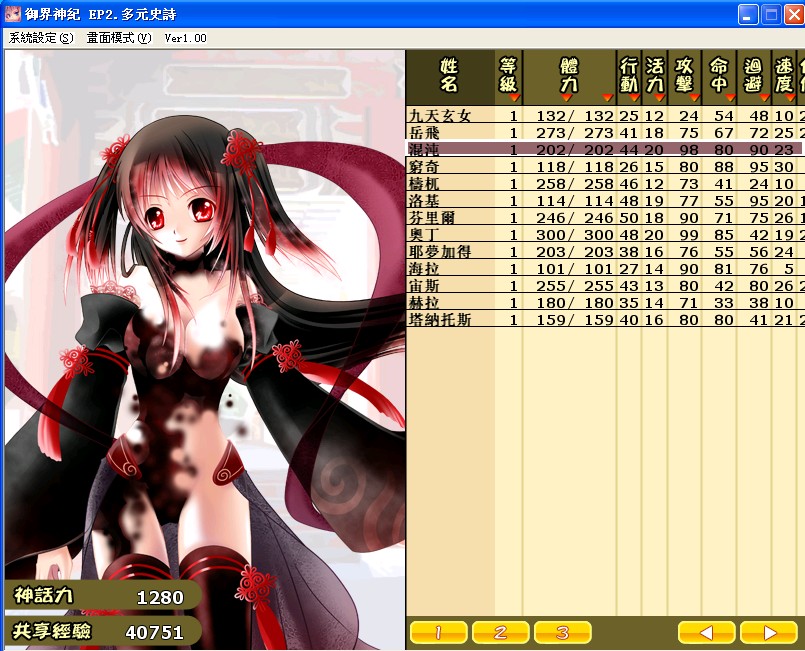Screen dimensions: 805x651
Task: Select the 窮奇 character row
Action: click(605, 166)
